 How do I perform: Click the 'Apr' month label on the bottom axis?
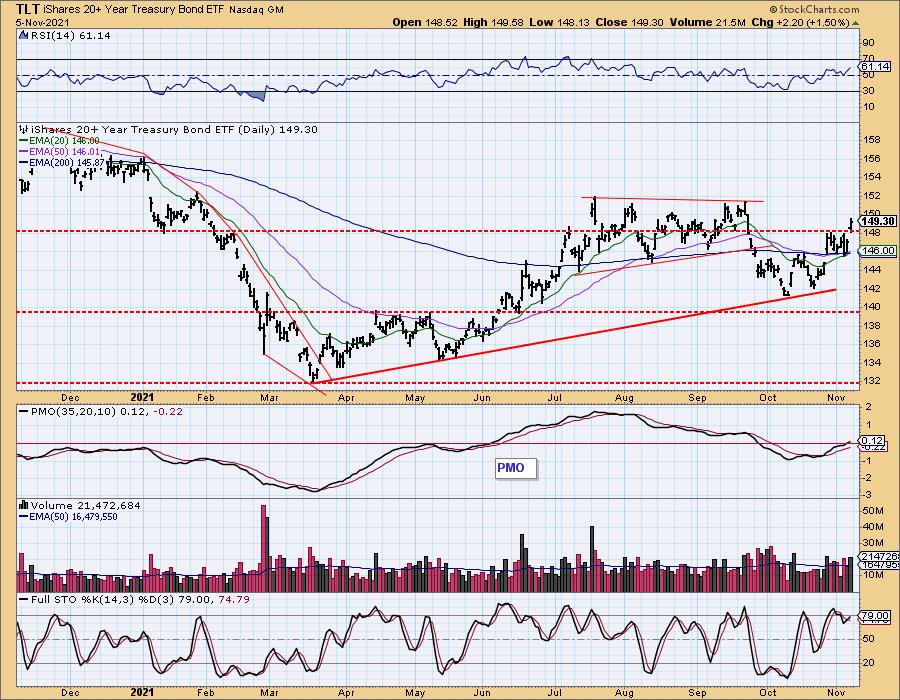(346, 693)
